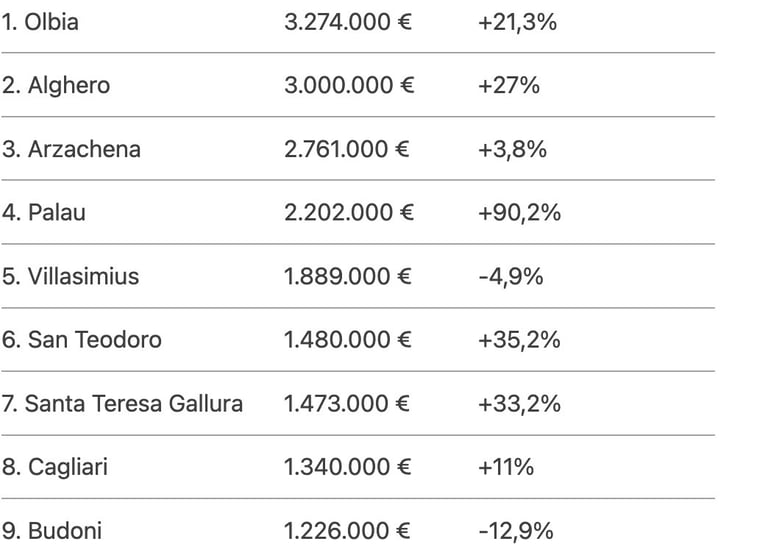Image resolution: width=768 pixels, height=558 pixels.
Task: Click the +21,3% percentage
Action: 517,22
